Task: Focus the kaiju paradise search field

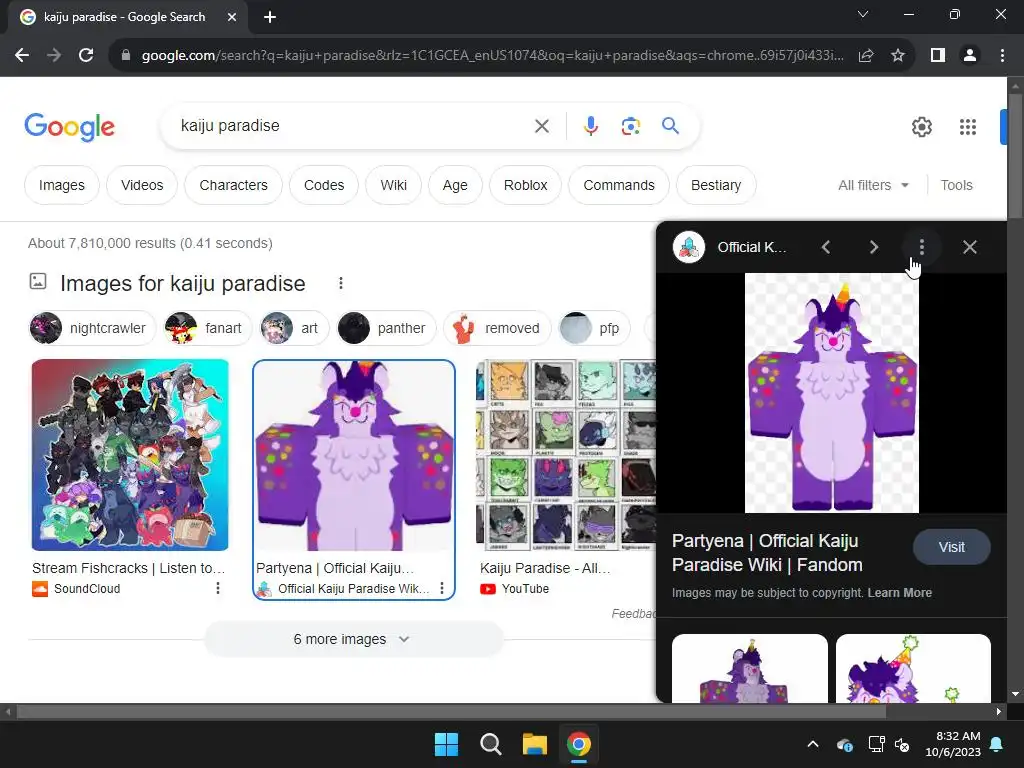Action: (353, 125)
